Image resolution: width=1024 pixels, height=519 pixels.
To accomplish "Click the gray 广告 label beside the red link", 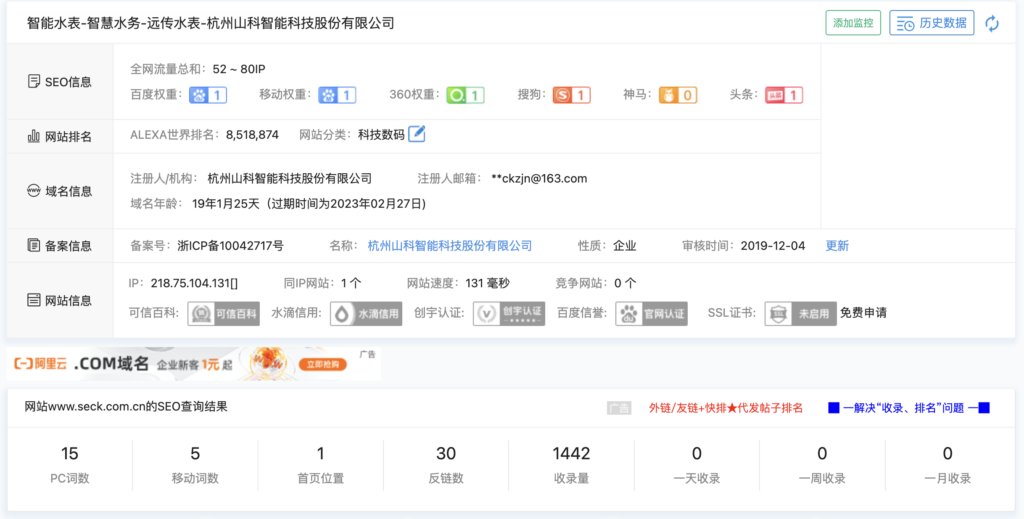I will (x=619, y=408).
